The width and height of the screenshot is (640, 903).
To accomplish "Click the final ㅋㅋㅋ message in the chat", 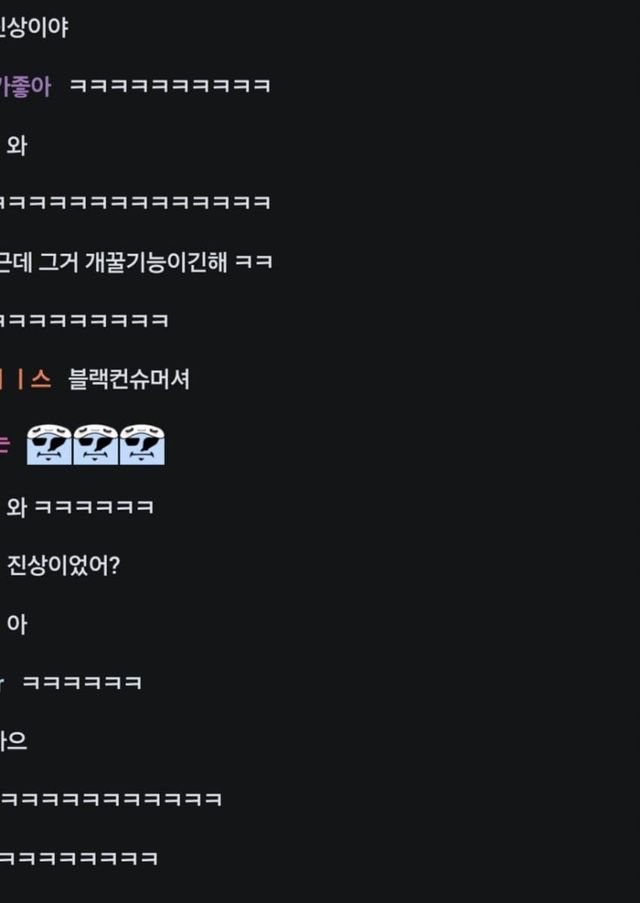I will [x=78, y=859].
